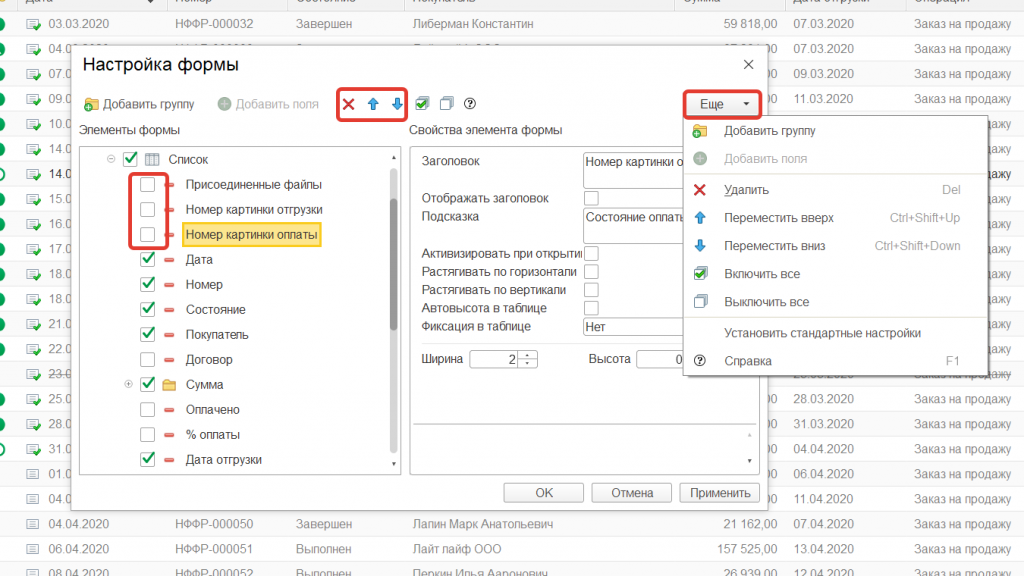Click the Выключить все toolbar icon

[x=446, y=103]
